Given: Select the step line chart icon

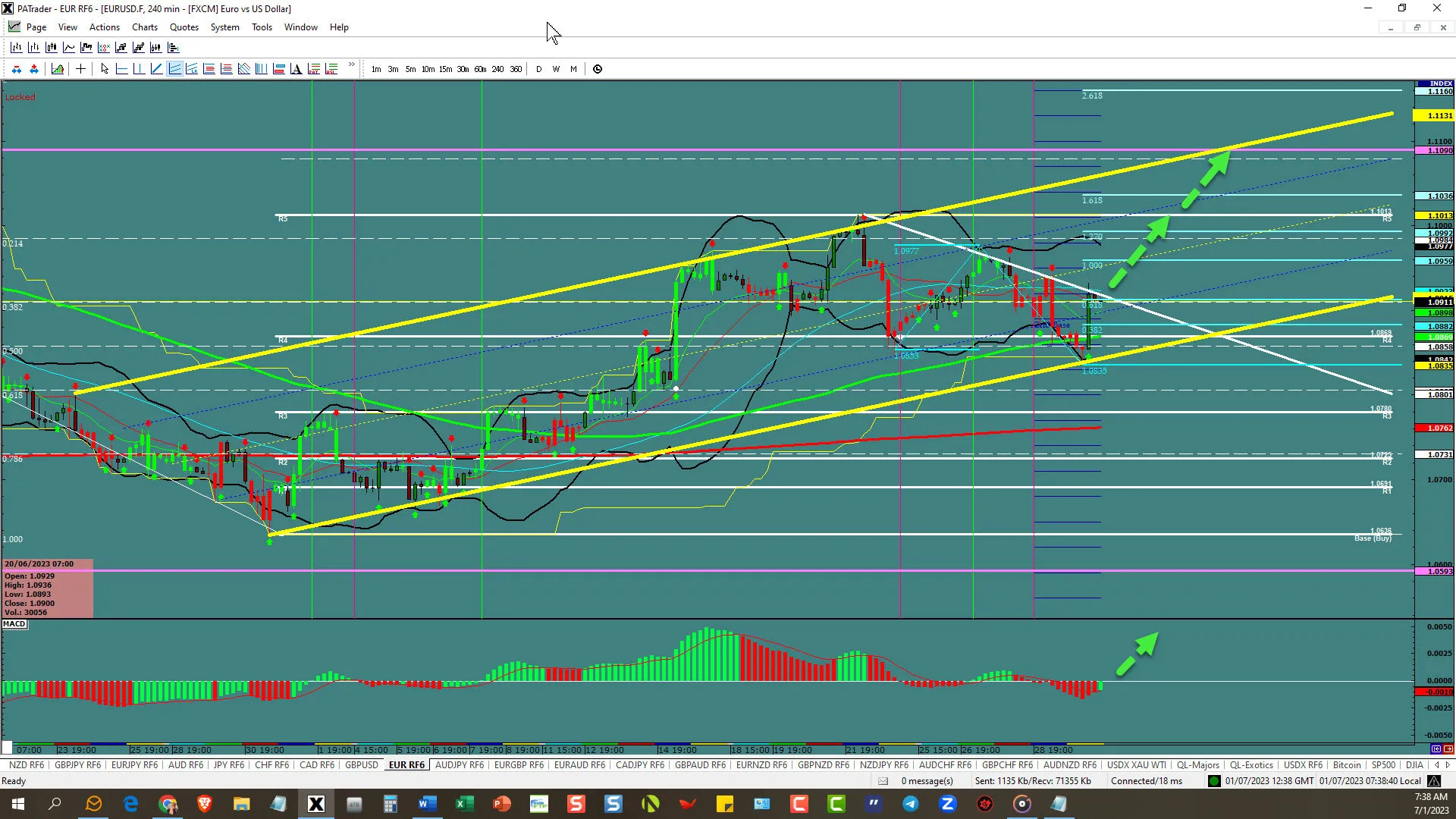Looking at the screenshot, I should [x=86, y=47].
